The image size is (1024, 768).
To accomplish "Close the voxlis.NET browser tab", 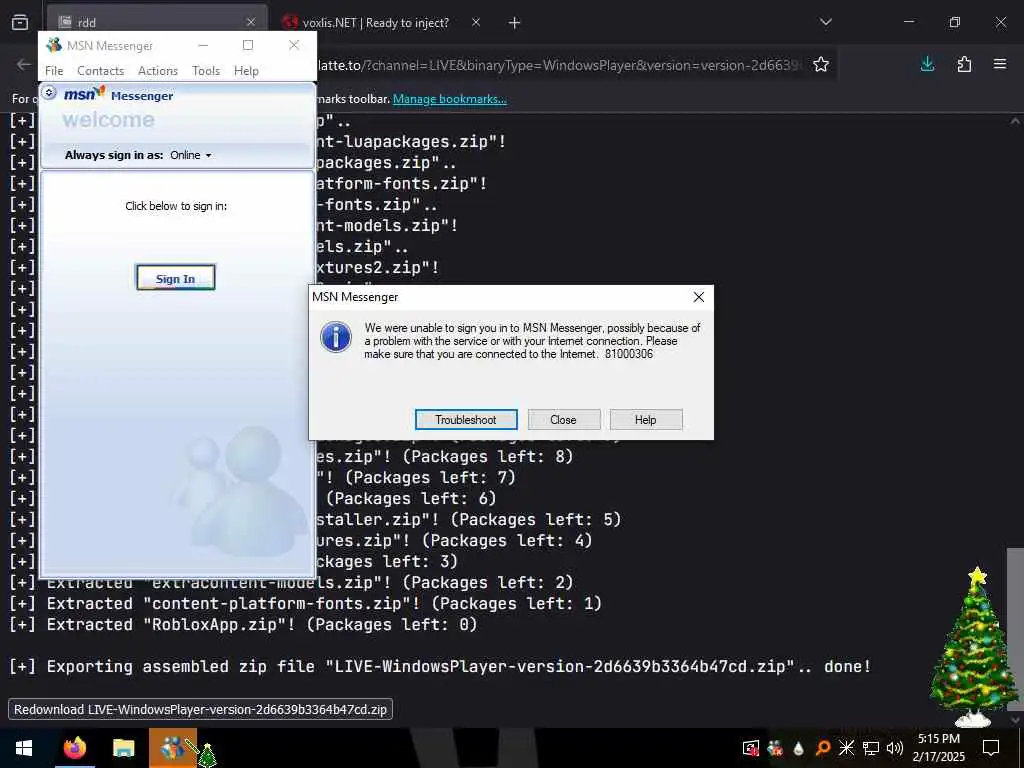I will [x=476, y=22].
